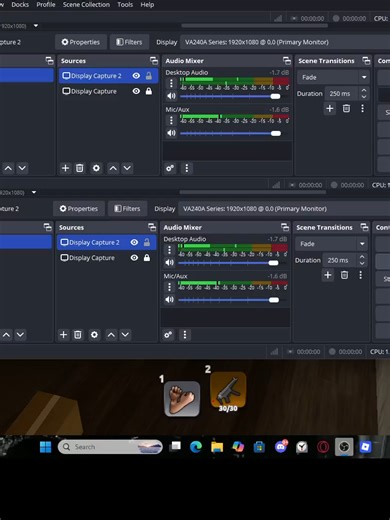Open Display monitor combo box in upper OBS copy
This screenshot has width=390, height=520.
[285, 42]
